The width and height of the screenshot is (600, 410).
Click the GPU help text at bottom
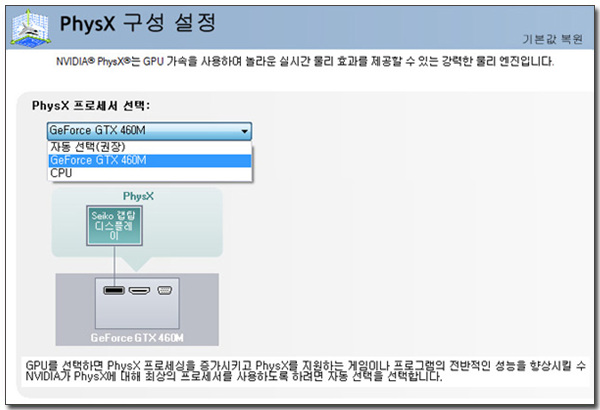tap(305, 371)
